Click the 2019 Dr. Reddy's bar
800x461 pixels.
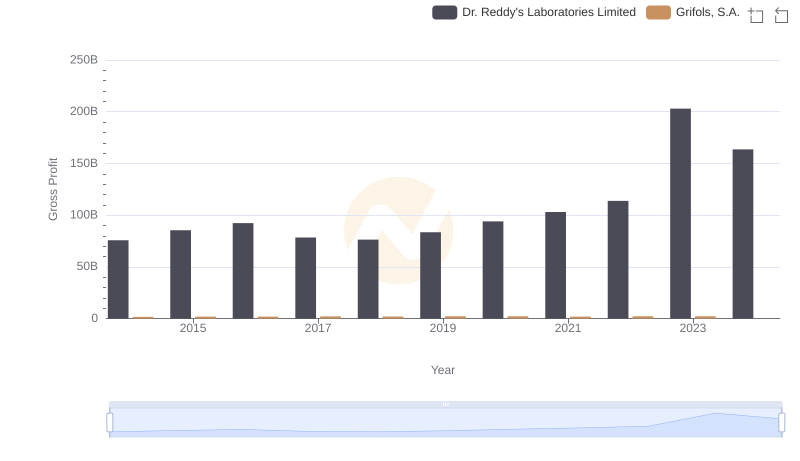(431, 275)
